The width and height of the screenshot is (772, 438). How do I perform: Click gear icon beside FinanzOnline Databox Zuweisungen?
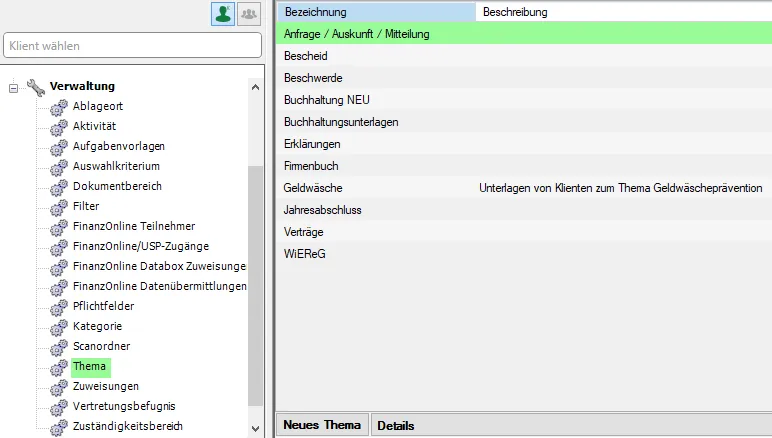pyautogui.click(x=59, y=267)
